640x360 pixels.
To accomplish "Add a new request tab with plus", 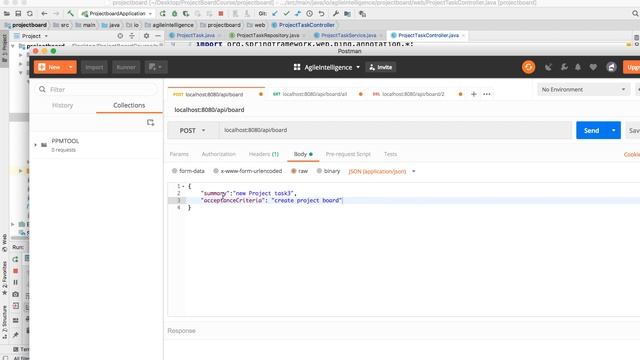I will click(x=473, y=94).
